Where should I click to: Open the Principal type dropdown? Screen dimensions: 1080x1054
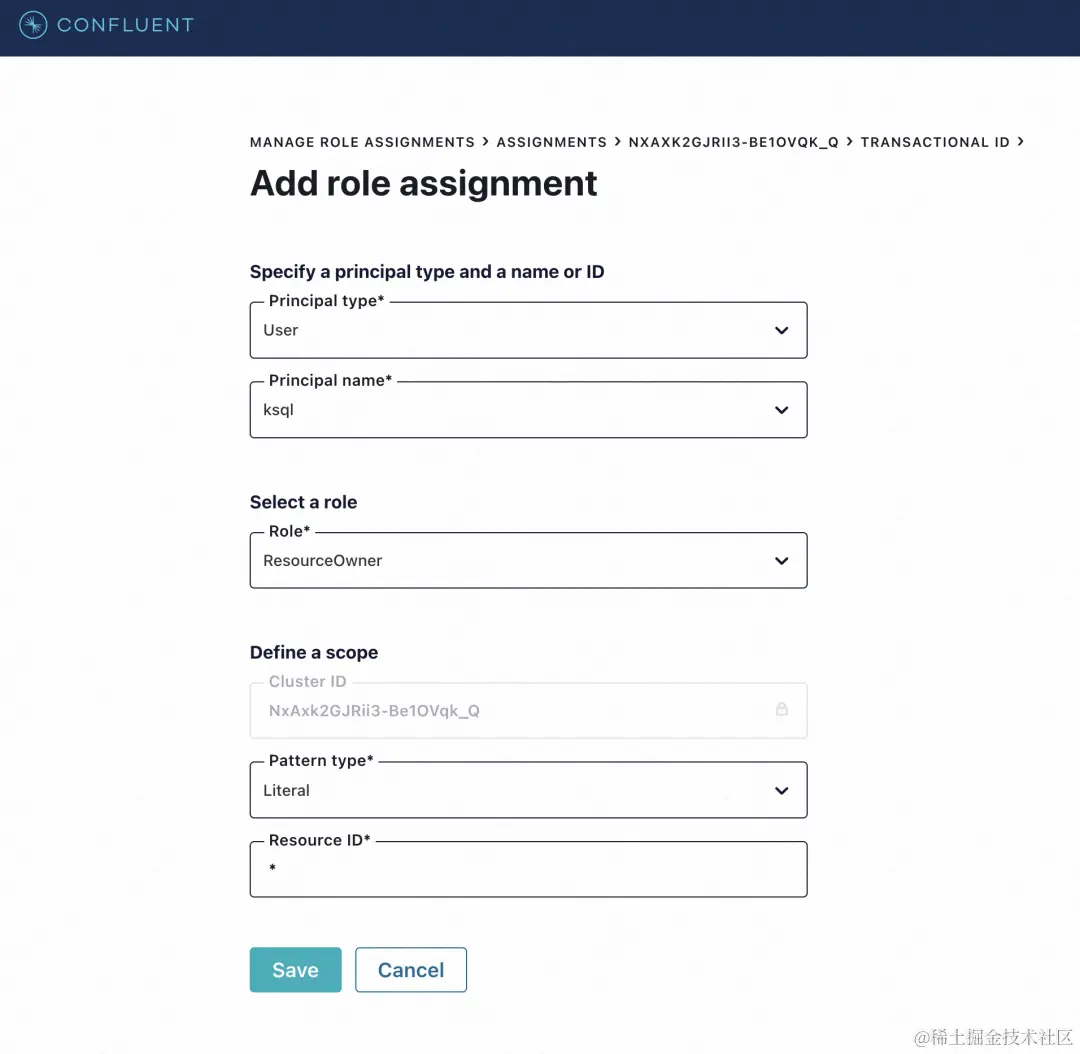pos(528,330)
